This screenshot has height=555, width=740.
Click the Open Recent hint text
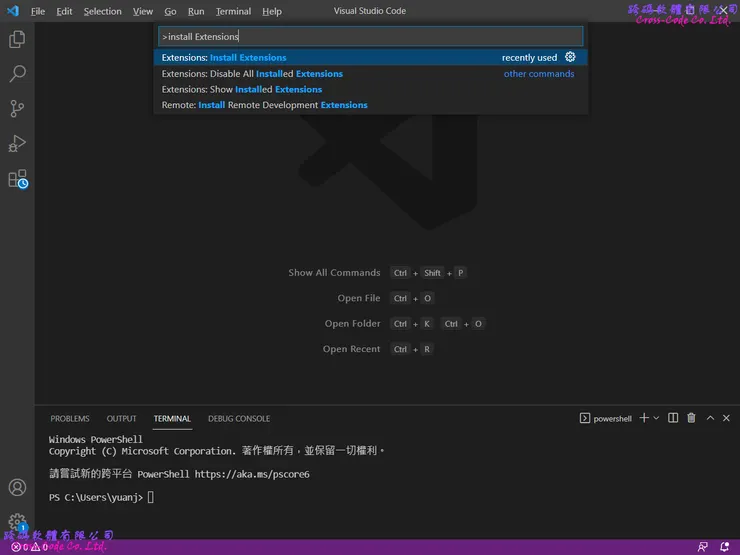[351, 349]
